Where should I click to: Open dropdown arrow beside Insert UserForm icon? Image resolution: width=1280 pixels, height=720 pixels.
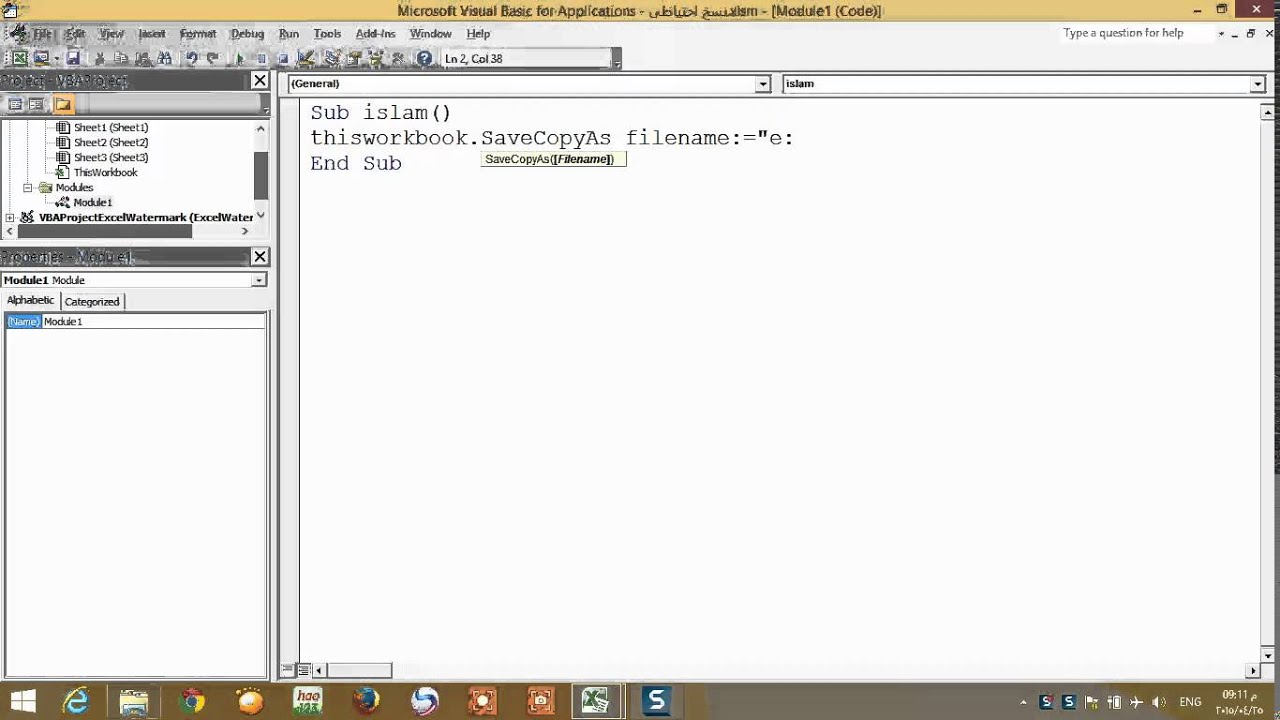[56, 58]
